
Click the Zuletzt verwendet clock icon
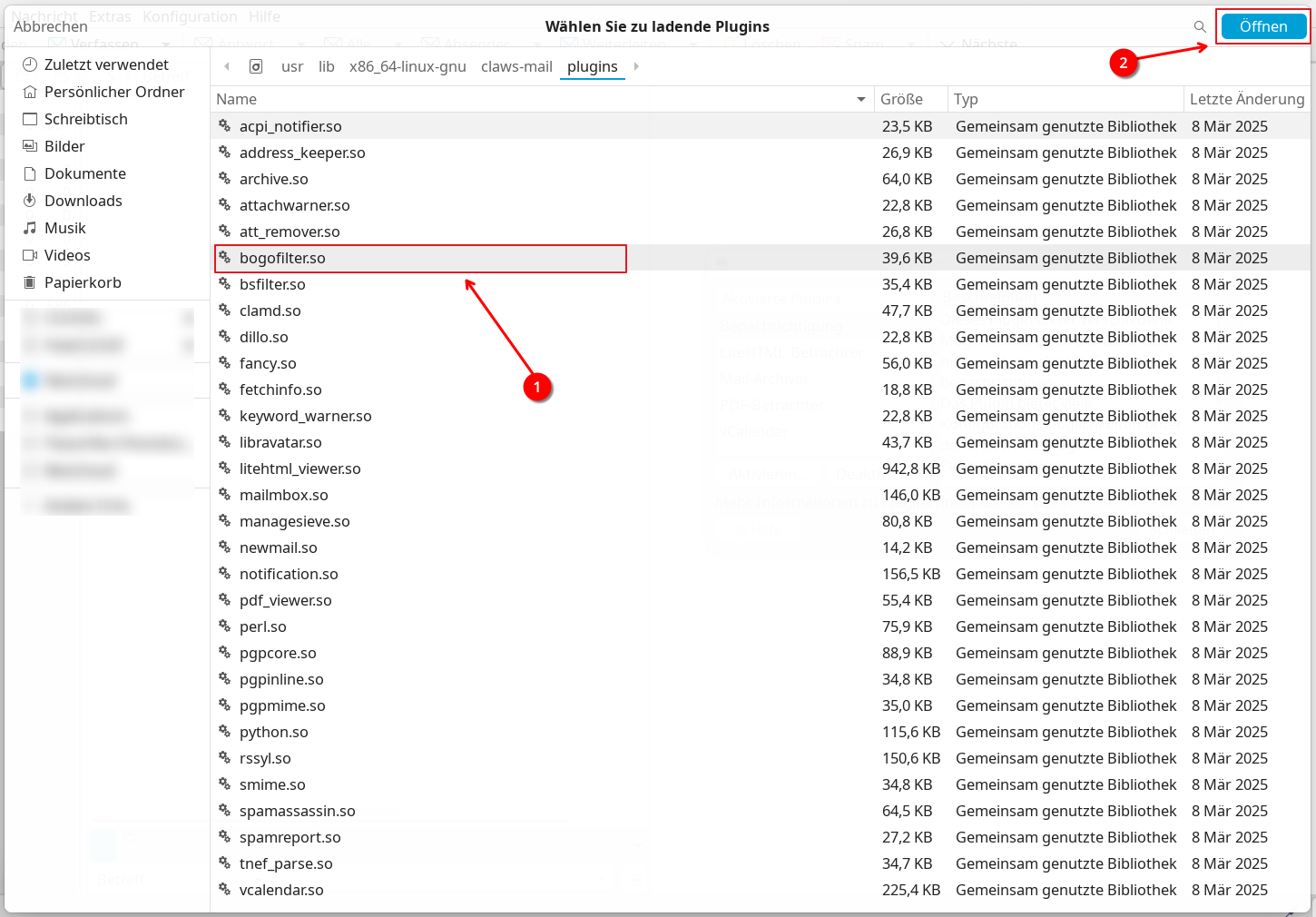[x=30, y=64]
